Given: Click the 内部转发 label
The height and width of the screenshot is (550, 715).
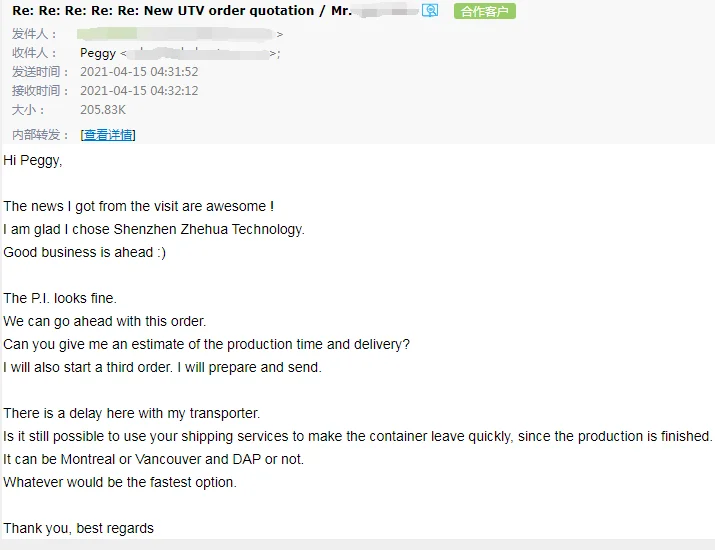Looking at the screenshot, I should click(41, 135).
